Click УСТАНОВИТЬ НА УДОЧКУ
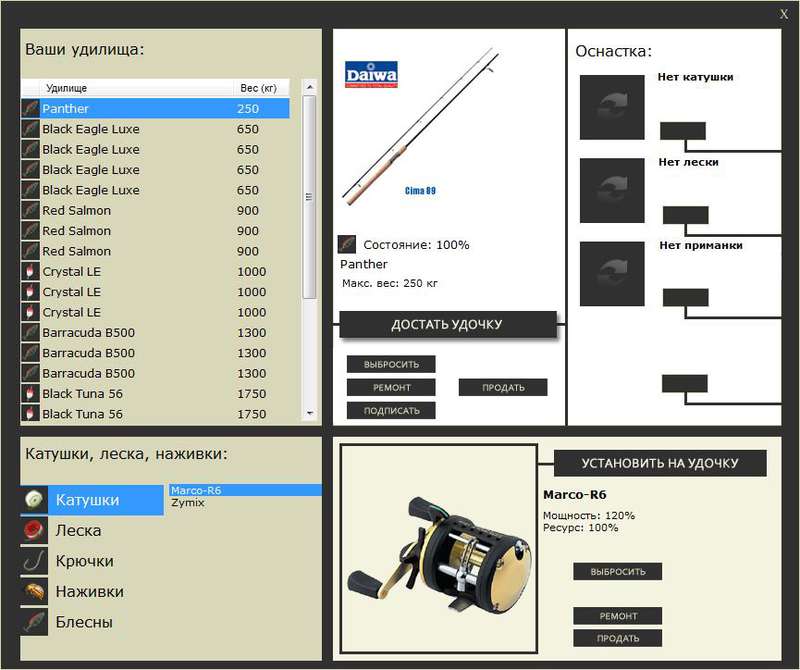This screenshot has width=800, height=670. 660,463
